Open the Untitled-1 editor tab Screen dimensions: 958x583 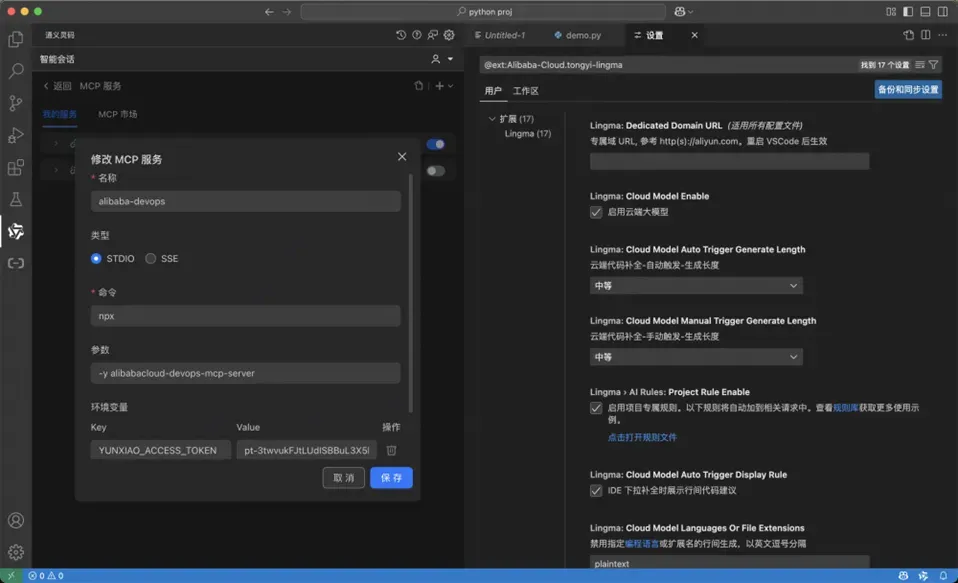coord(505,35)
